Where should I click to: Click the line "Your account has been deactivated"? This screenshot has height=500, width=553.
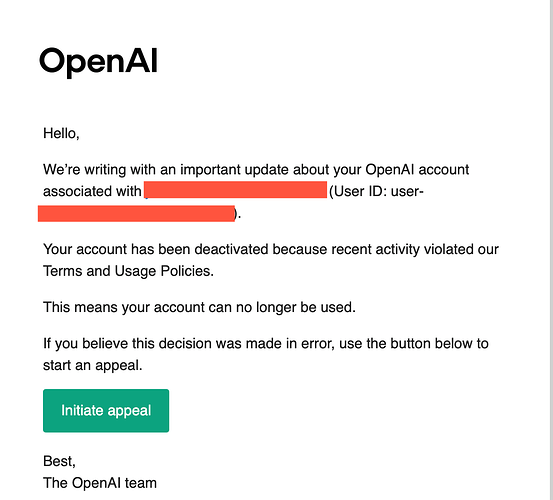[x=156, y=249]
